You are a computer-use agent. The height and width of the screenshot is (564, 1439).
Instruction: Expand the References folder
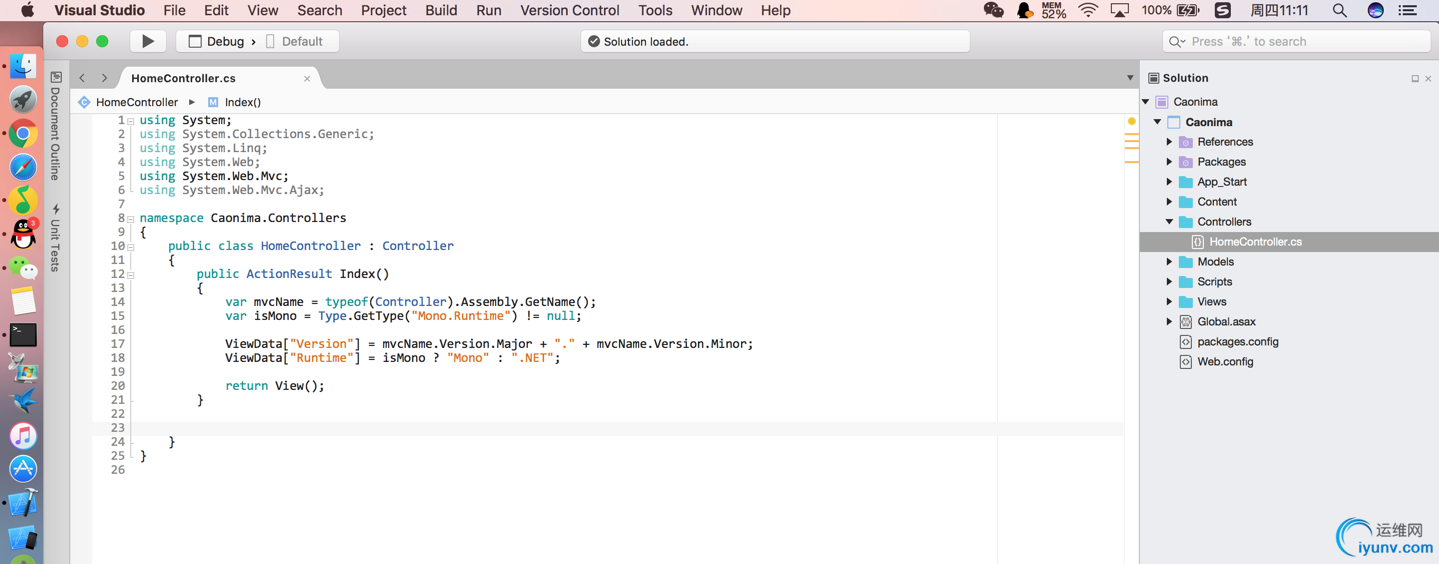(1169, 142)
